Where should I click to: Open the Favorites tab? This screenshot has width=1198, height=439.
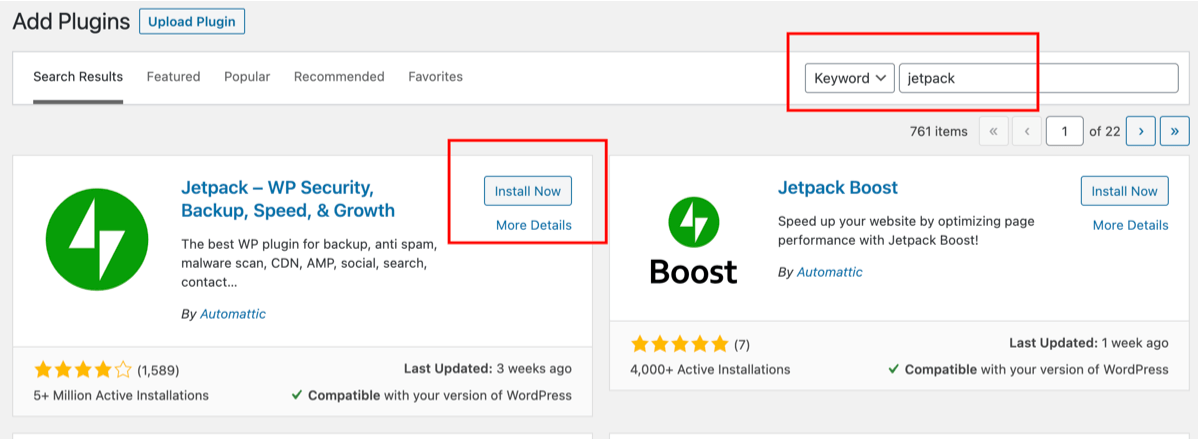click(435, 77)
